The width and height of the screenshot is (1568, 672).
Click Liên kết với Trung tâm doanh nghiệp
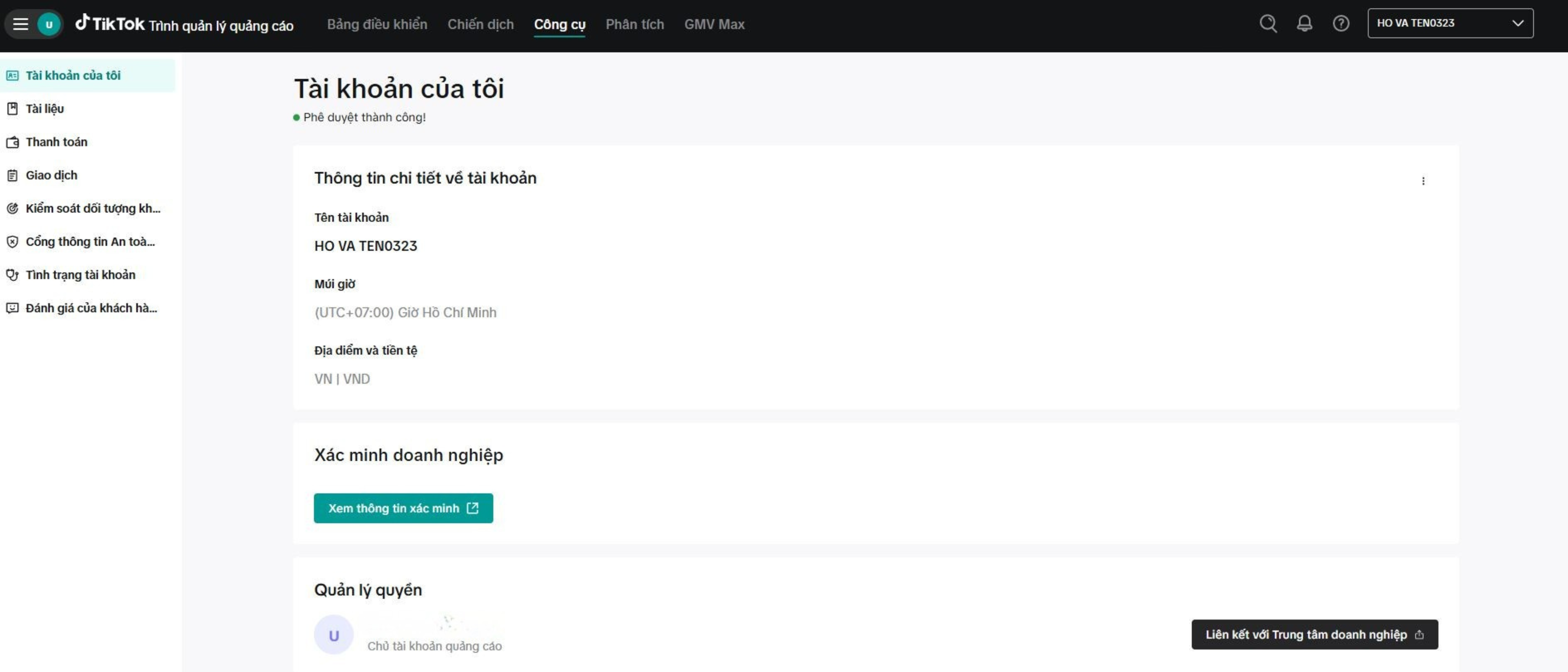click(1314, 634)
